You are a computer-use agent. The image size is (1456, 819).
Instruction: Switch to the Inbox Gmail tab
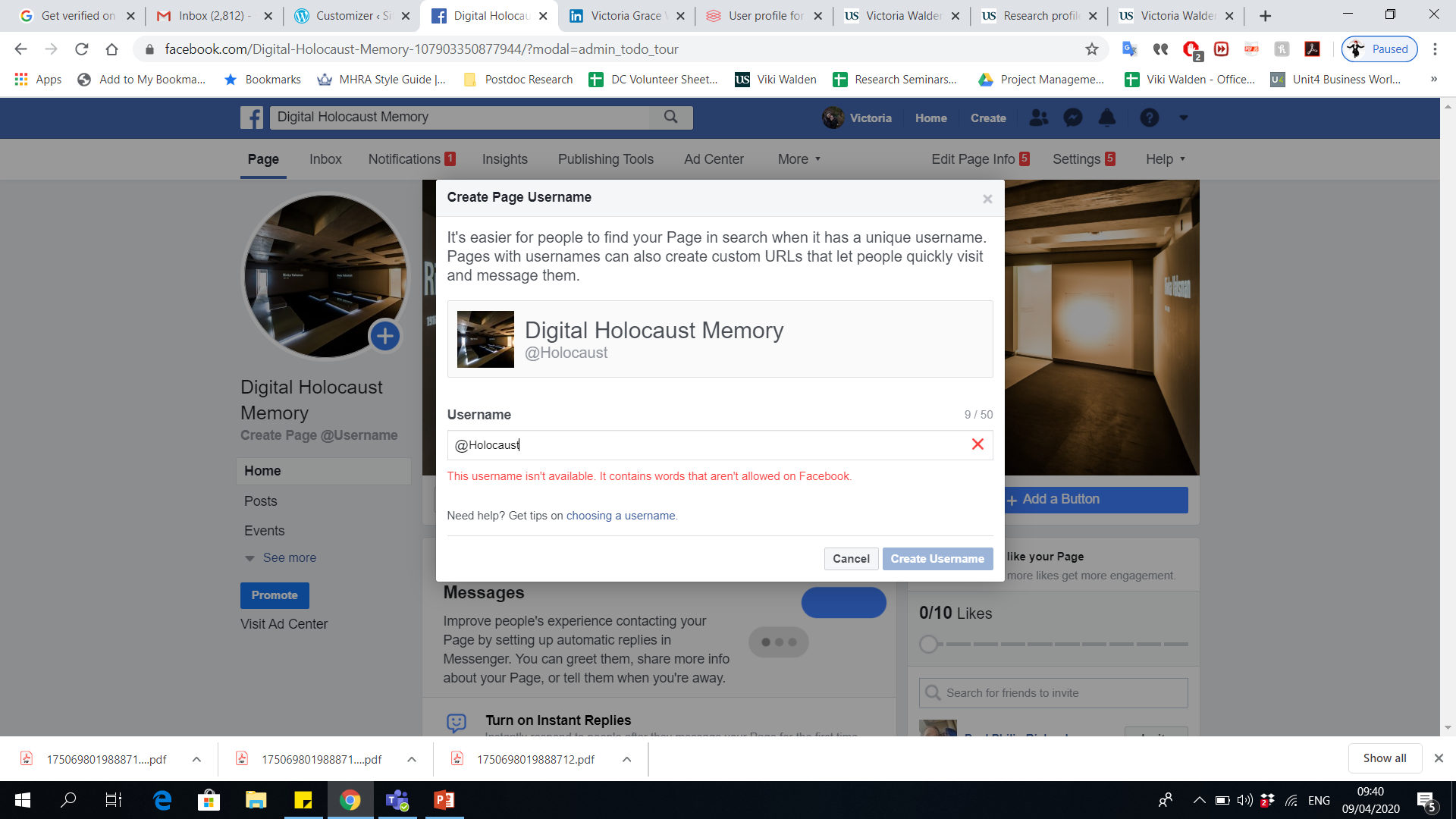point(215,16)
